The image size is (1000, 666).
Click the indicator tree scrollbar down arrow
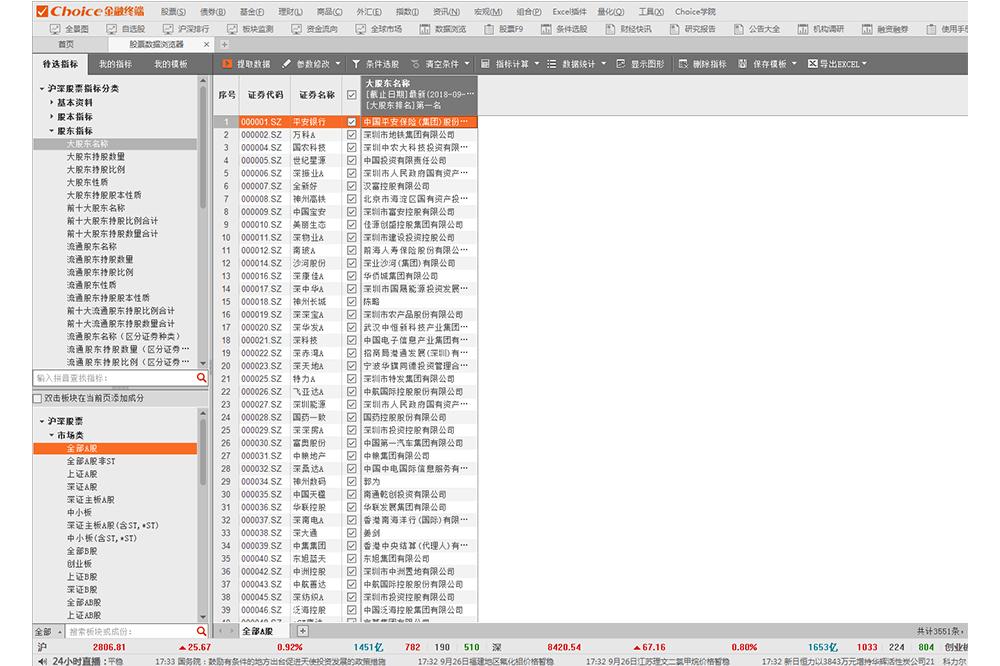click(x=203, y=363)
